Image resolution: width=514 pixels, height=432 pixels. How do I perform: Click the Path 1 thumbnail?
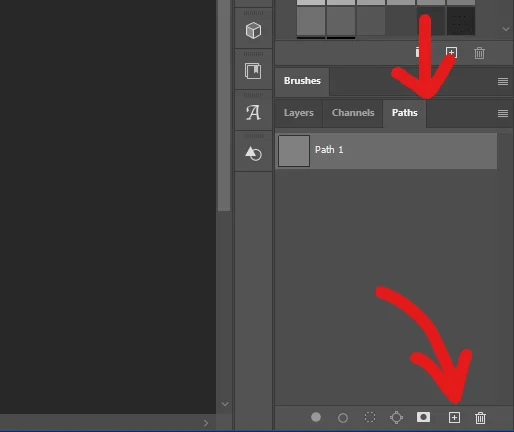pos(294,151)
